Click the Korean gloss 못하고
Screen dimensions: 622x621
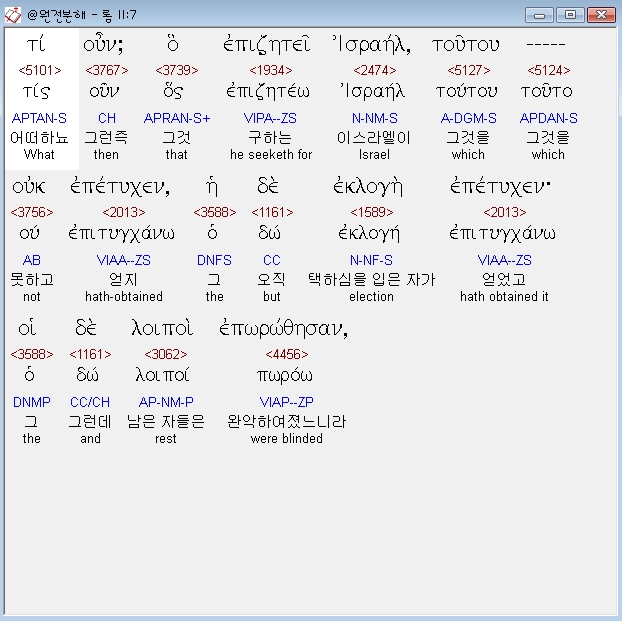(32, 280)
